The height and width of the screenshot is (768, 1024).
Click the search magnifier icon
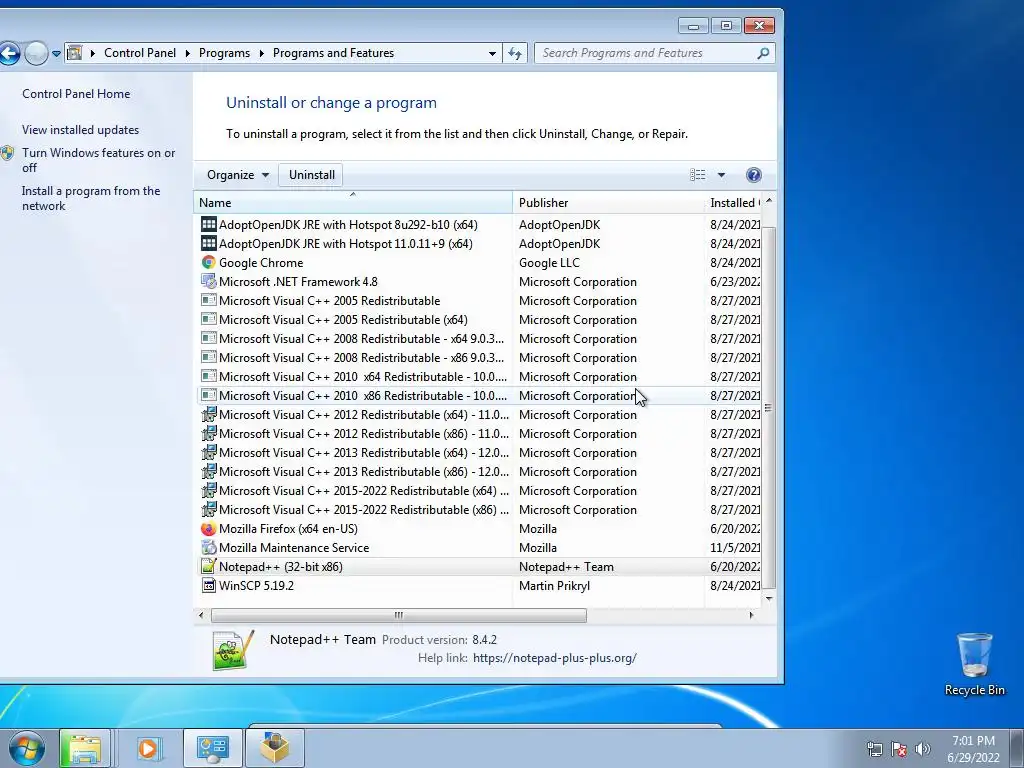pyautogui.click(x=763, y=53)
